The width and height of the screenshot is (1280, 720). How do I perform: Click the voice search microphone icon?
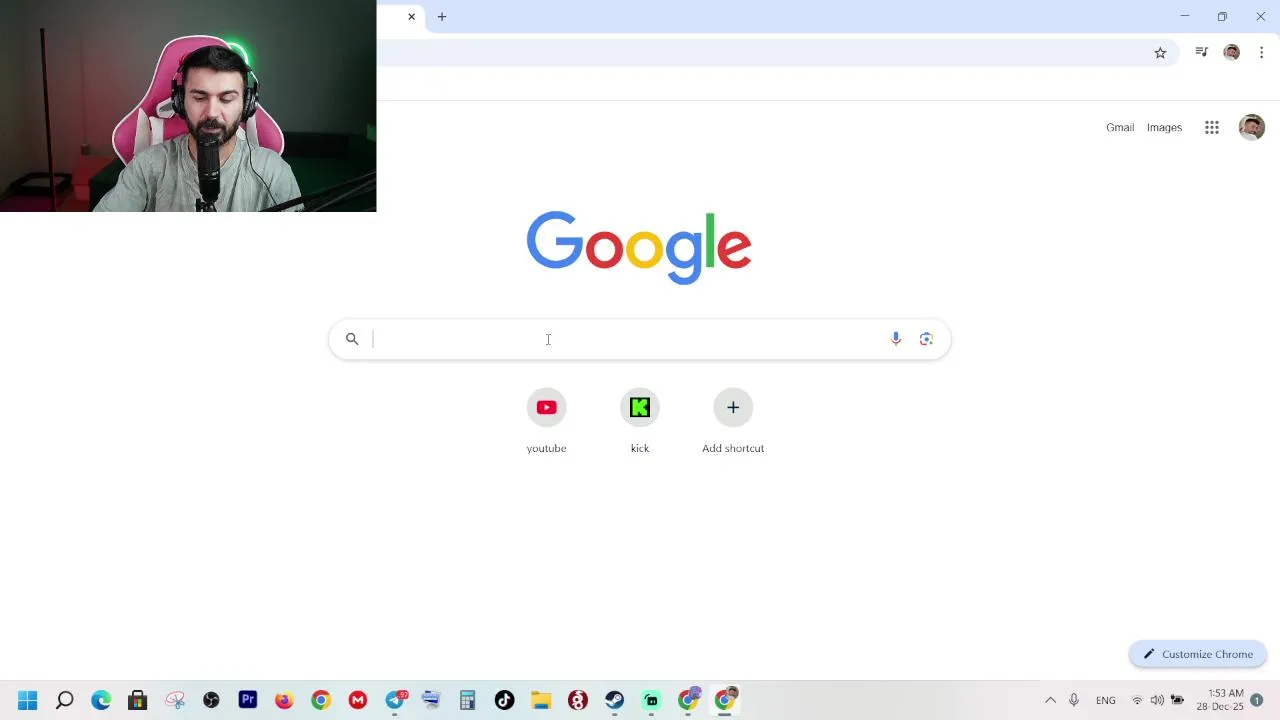click(896, 339)
